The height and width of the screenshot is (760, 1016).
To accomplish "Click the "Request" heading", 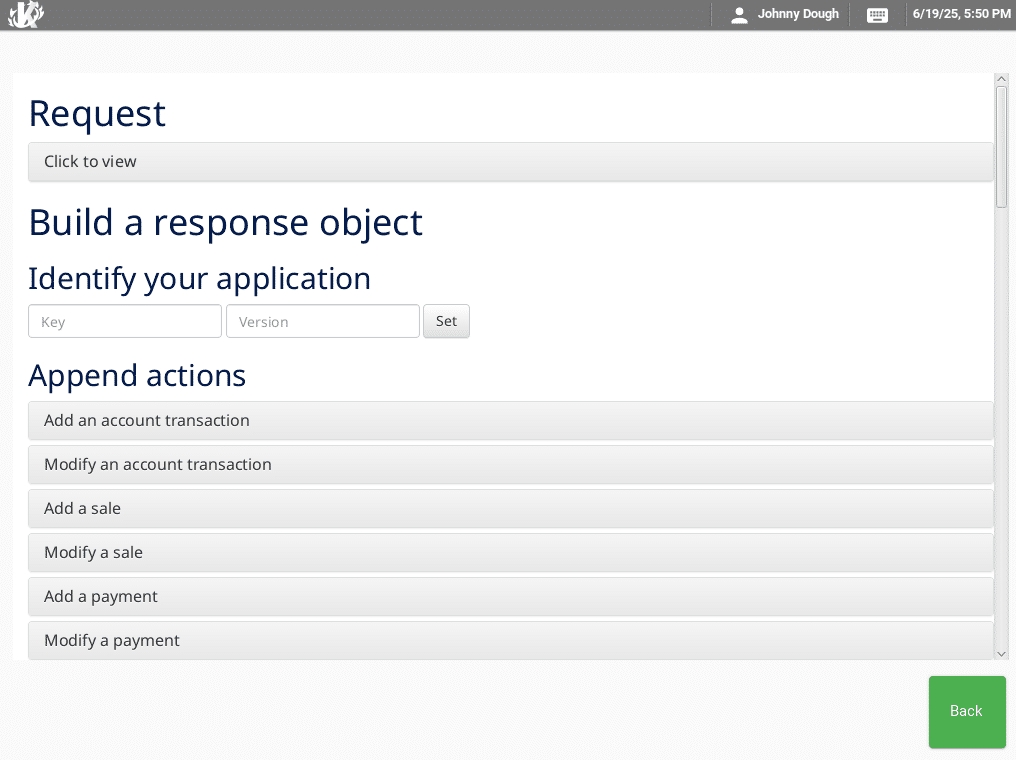I will click(97, 114).
